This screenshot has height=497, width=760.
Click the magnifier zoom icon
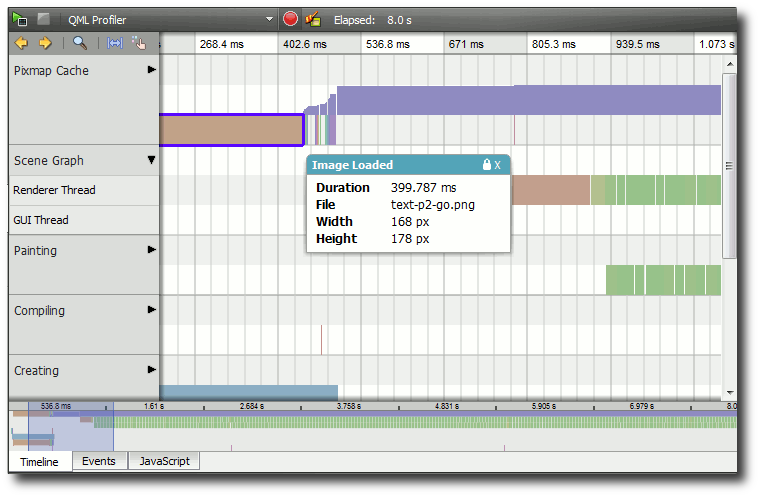[80, 43]
